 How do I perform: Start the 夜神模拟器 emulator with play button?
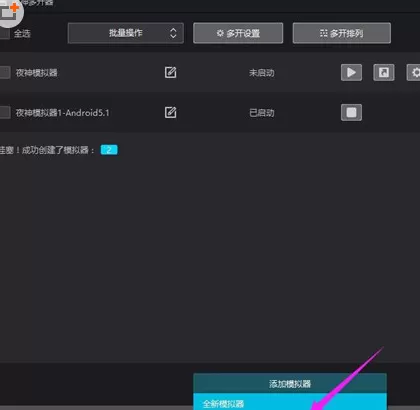(351, 72)
